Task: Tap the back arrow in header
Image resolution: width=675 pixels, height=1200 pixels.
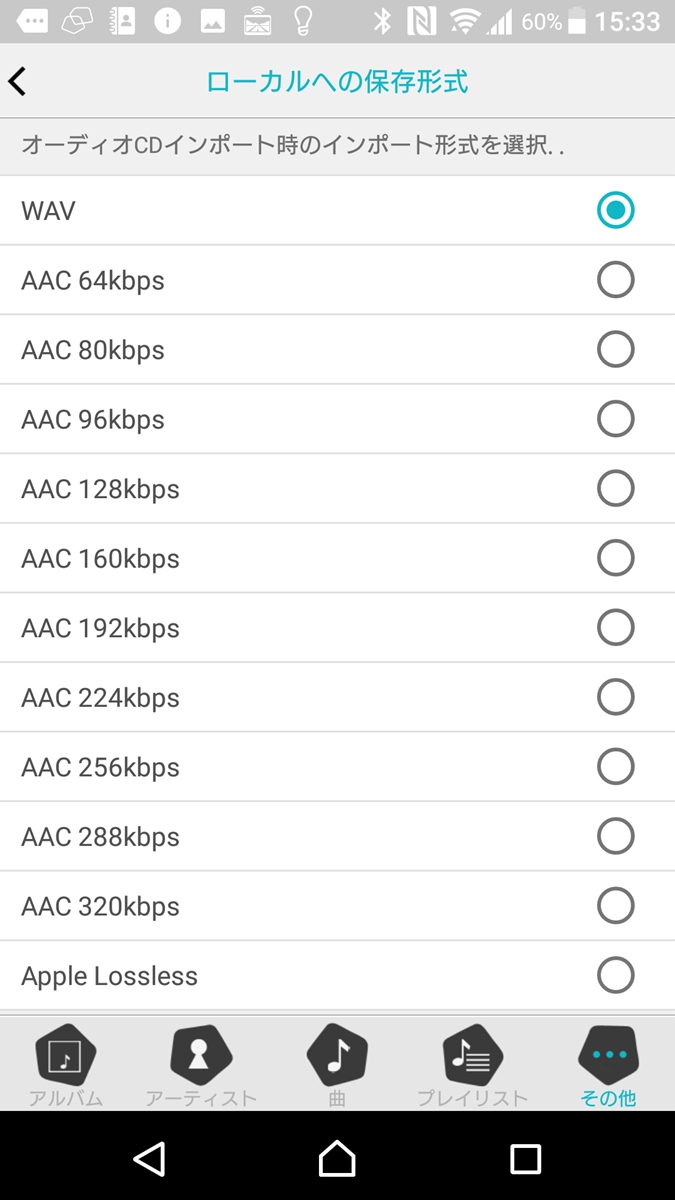Action: point(18,82)
